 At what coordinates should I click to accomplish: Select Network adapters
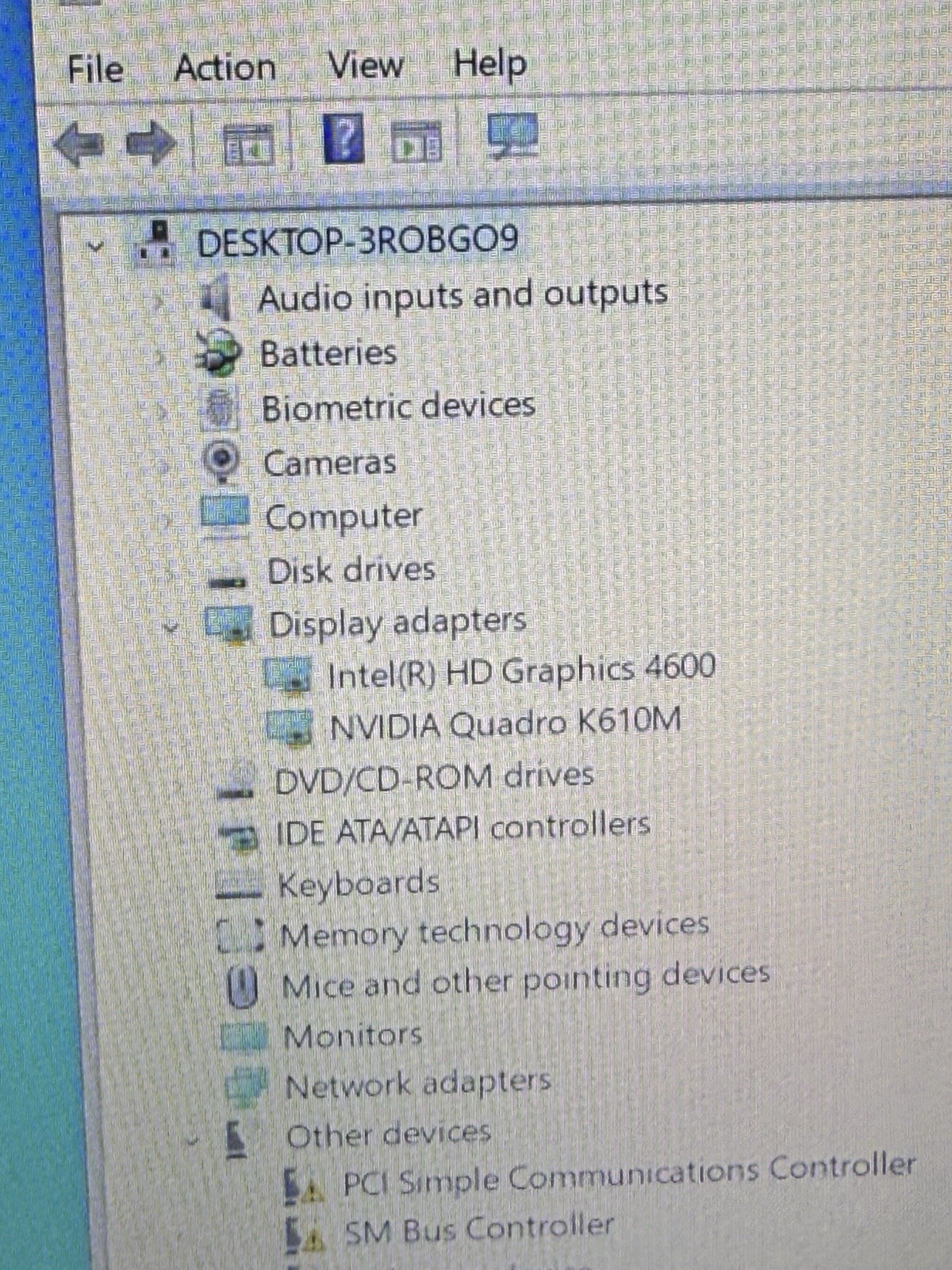click(418, 1084)
